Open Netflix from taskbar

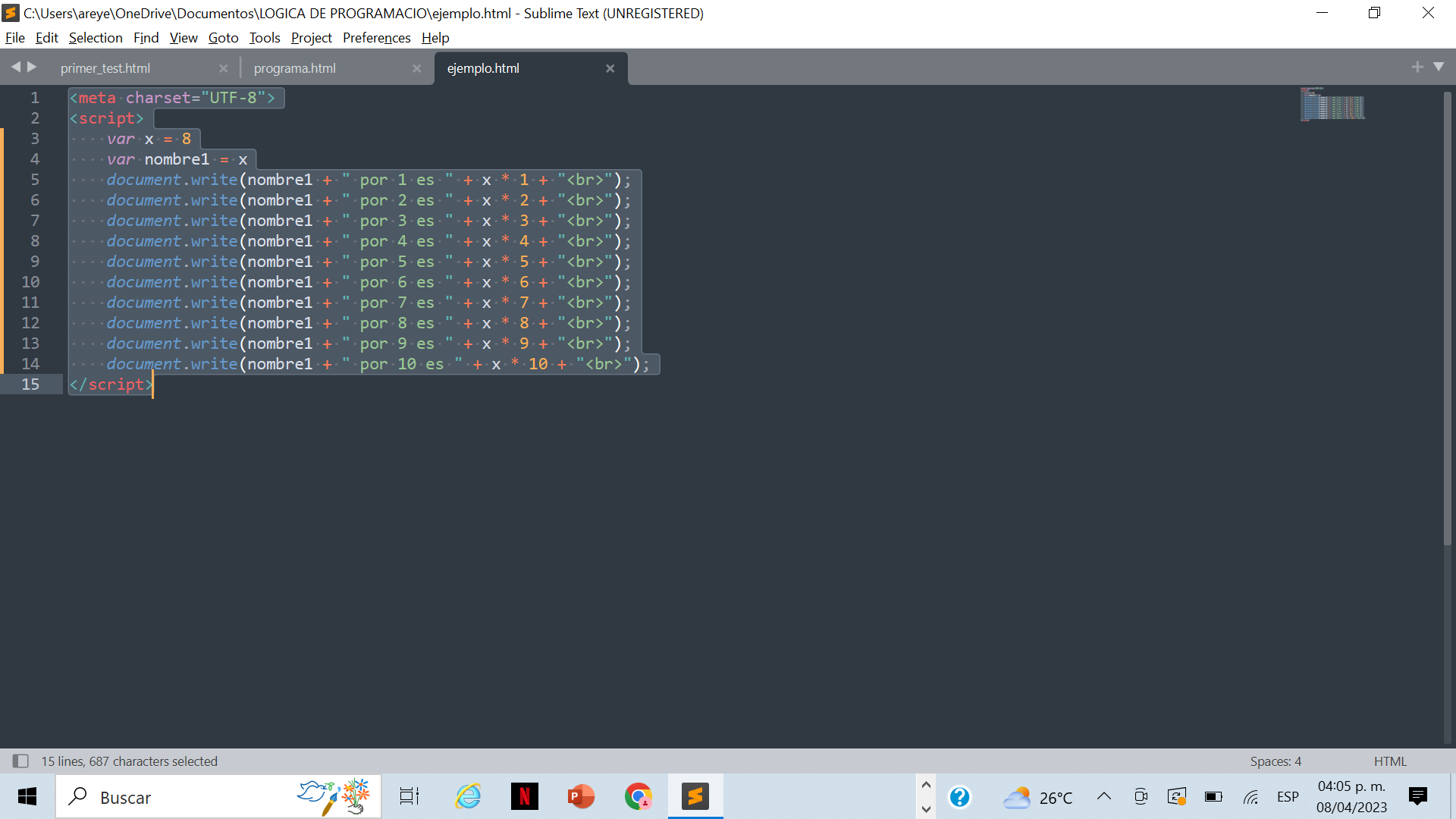pos(525,796)
